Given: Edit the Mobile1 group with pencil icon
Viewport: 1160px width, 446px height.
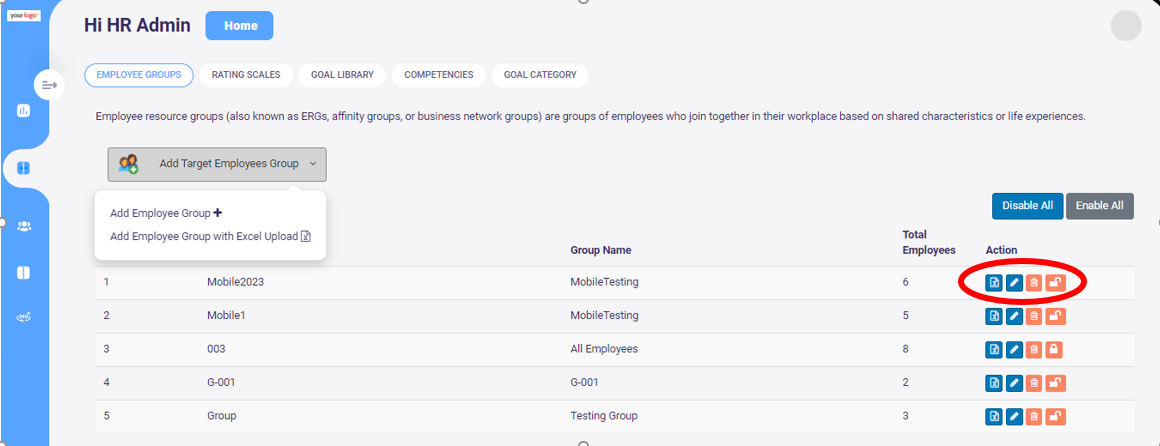Looking at the screenshot, I should pyautogui.click(x=1015, y=317).
